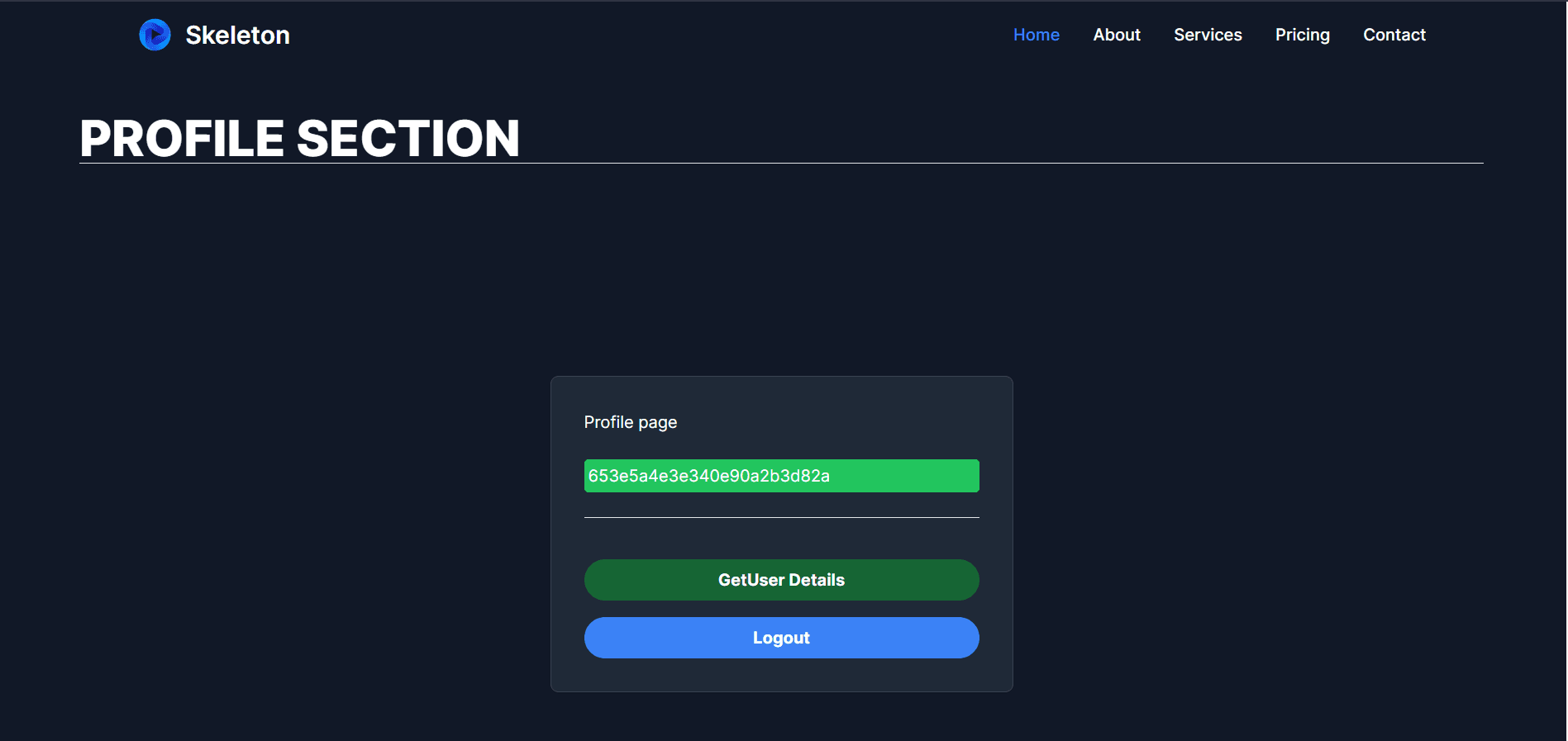The image size is (1568, 741).
Task: Click the divider line below the ID field
Action: coord(781,517)
